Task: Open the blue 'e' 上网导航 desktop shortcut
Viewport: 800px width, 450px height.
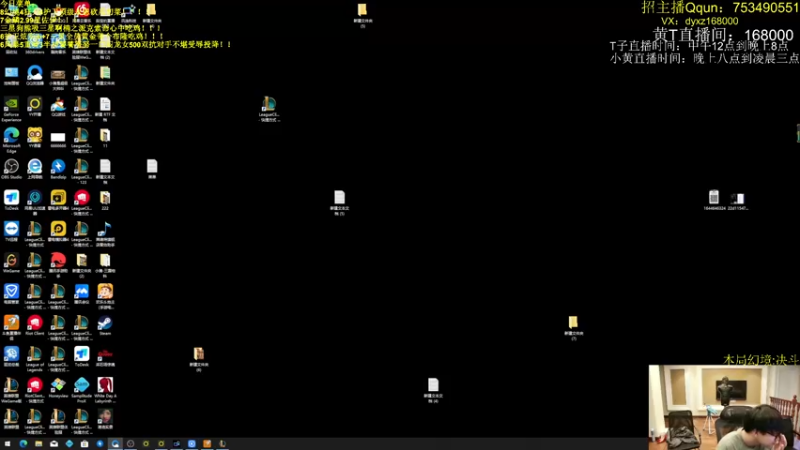Action: click(x=35, y=169)
